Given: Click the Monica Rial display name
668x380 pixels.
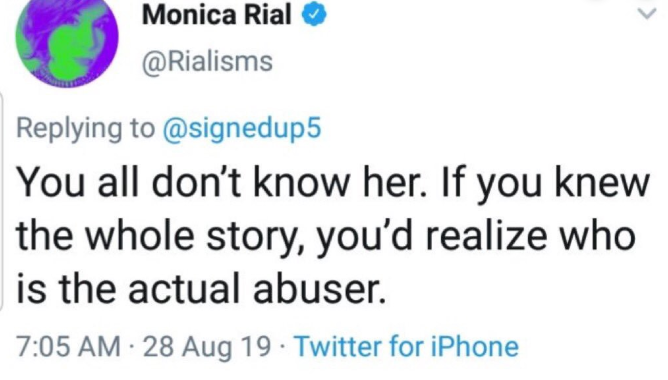Looking at the screenshot, I should 217,15.
